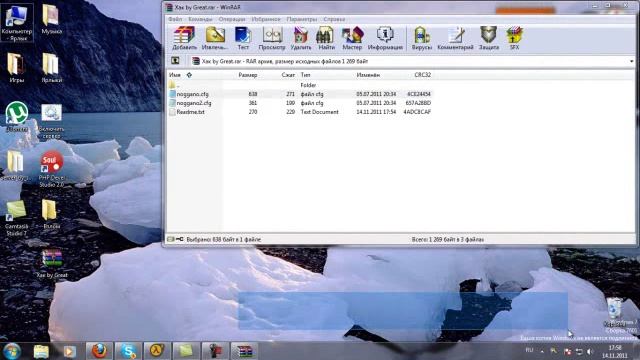Click the Извлечь (Extract) toolbar icon
Image resolution: width=640 pixels, height=360 pixels.
click(215, 38)
